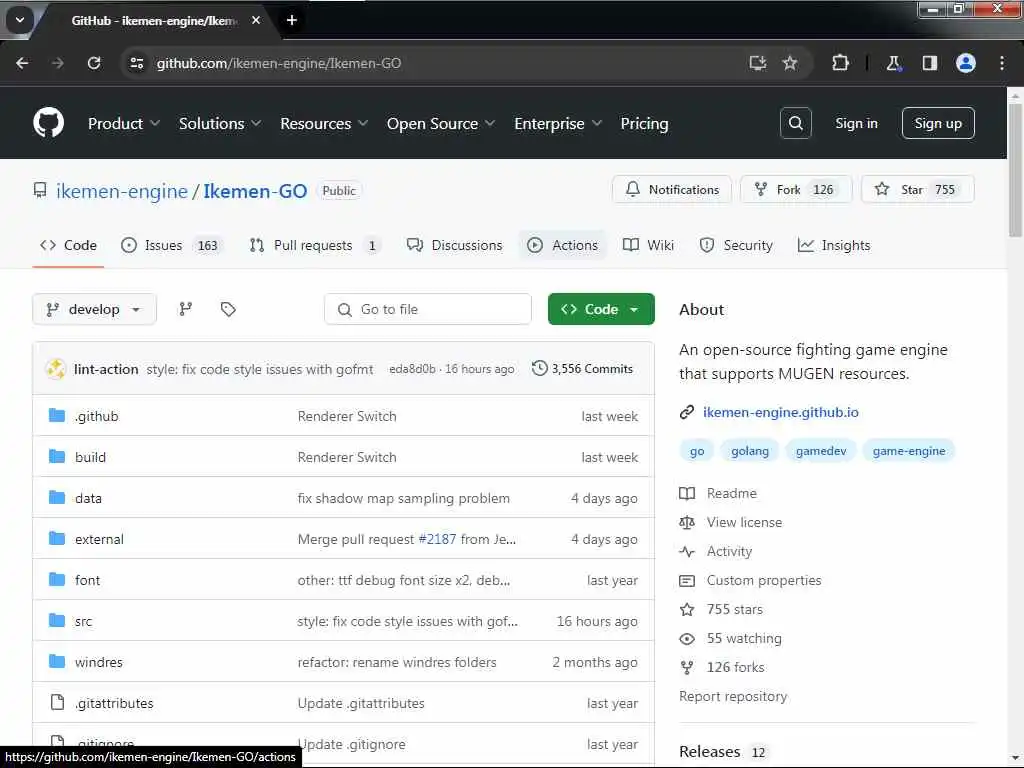This screenshot has width=1024, height=768.
Task: Click the link icon beside ikemen-engine.github.io
Action: [686, 412]
